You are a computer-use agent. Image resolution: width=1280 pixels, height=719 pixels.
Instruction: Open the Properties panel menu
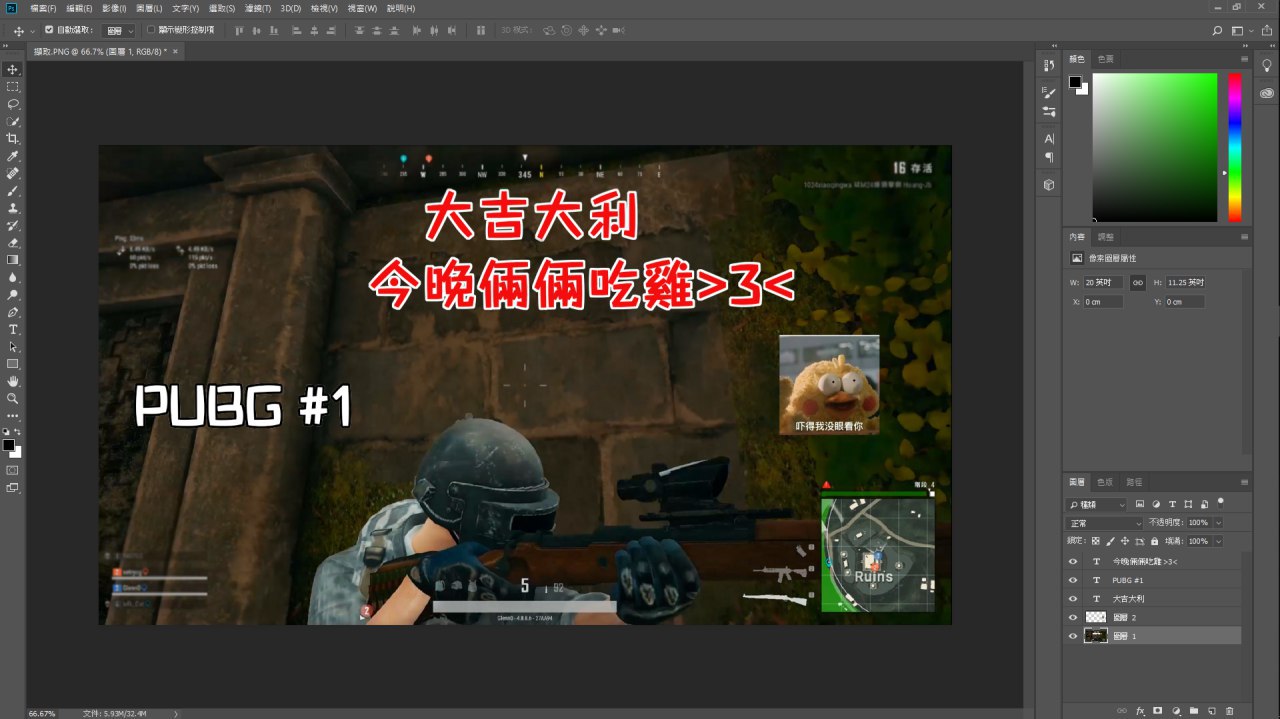(1244, 237)
